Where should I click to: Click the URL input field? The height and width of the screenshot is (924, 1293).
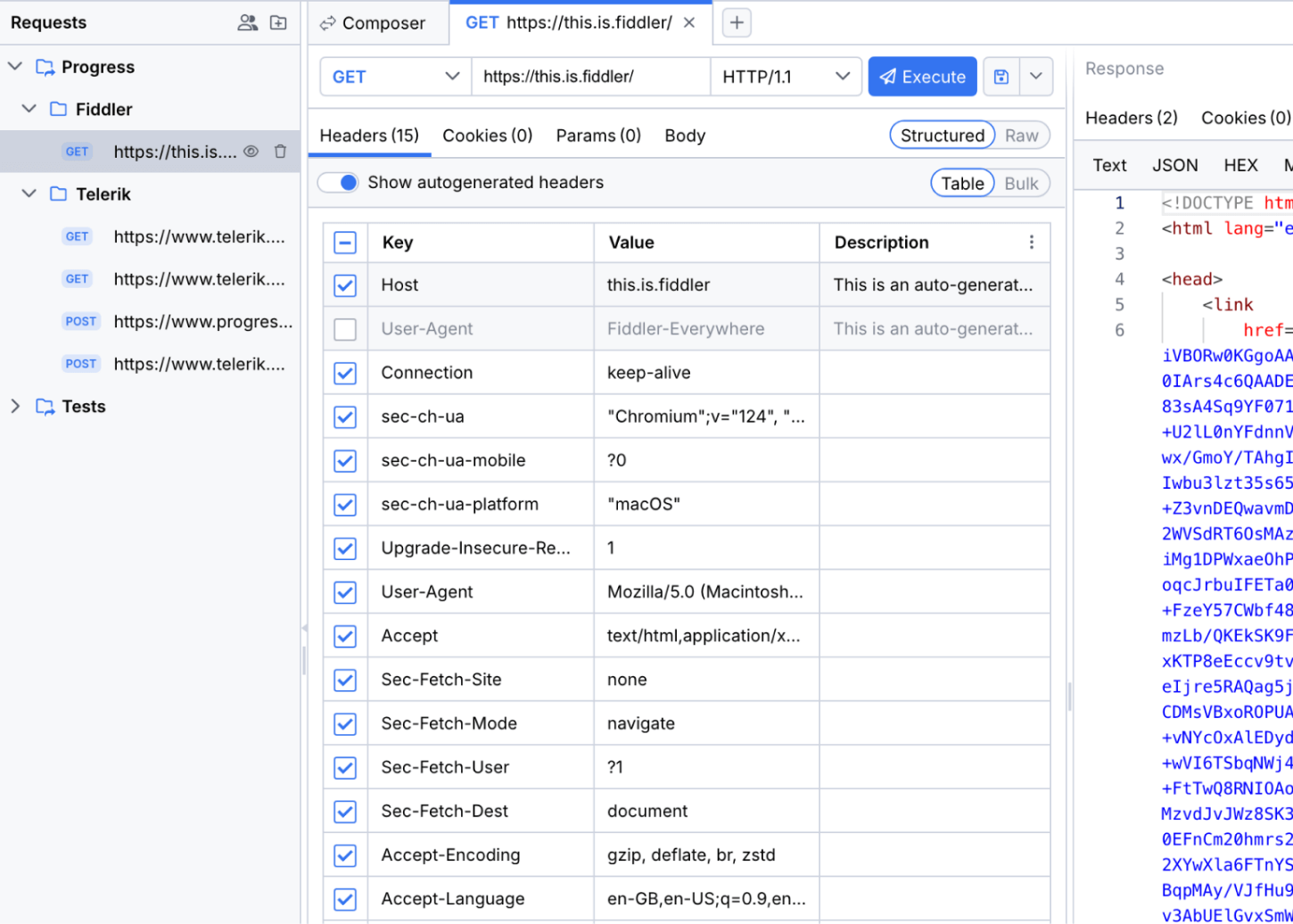[x=590, y=77]
